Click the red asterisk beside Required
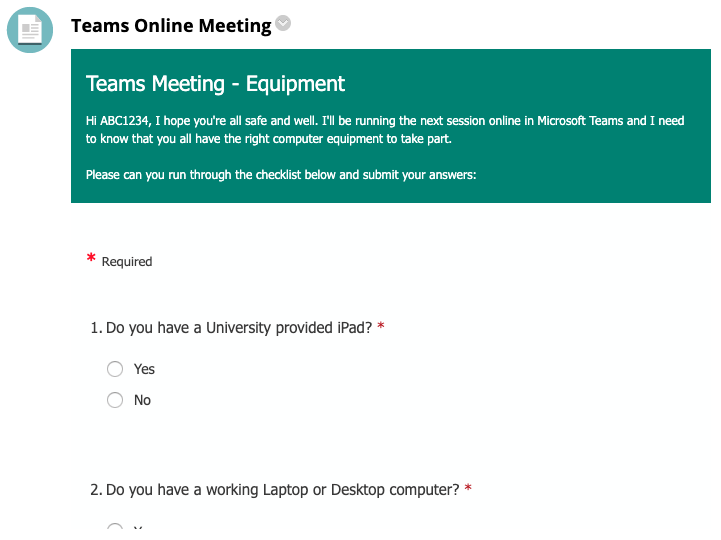The image size is (721, 540). 91,258
